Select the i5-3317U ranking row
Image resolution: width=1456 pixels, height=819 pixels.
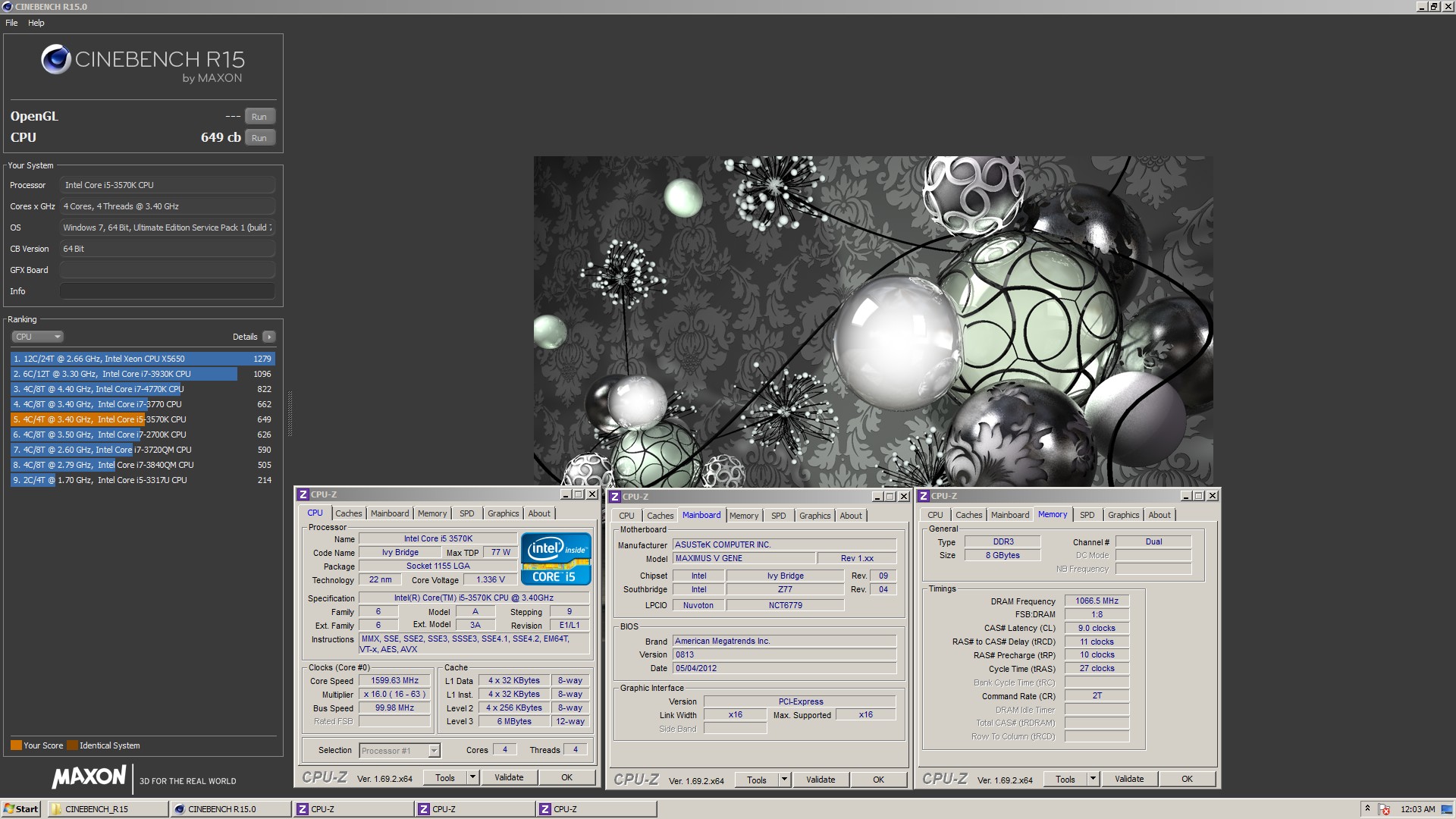tap(142, 480)
